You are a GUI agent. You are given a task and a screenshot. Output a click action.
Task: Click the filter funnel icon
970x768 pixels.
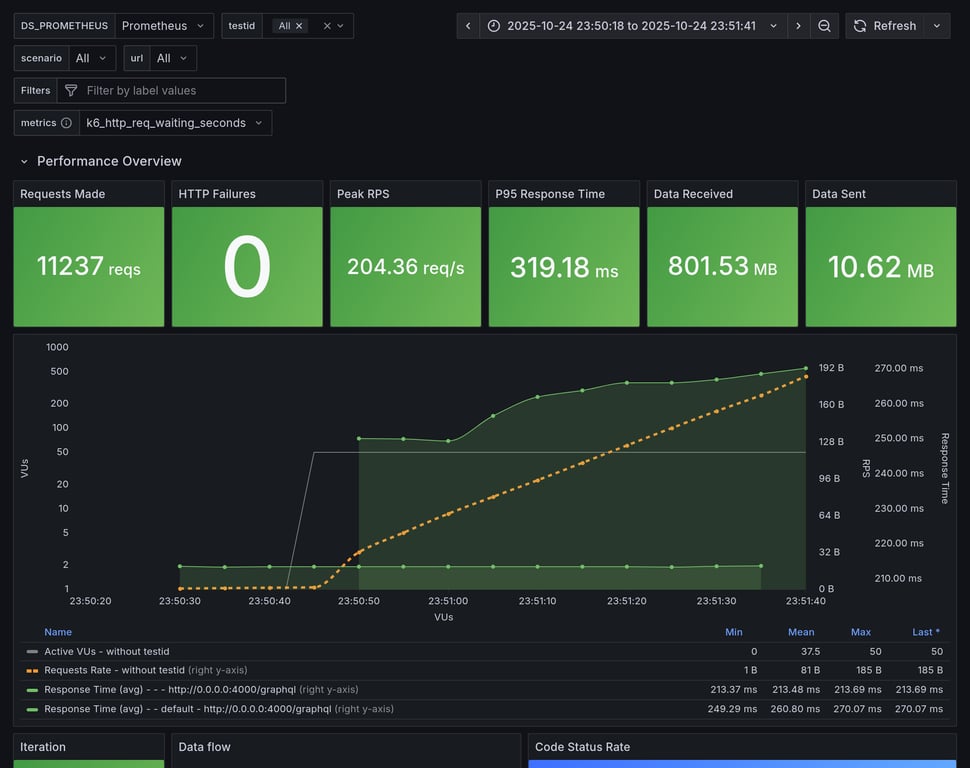(x=71, y=91)
